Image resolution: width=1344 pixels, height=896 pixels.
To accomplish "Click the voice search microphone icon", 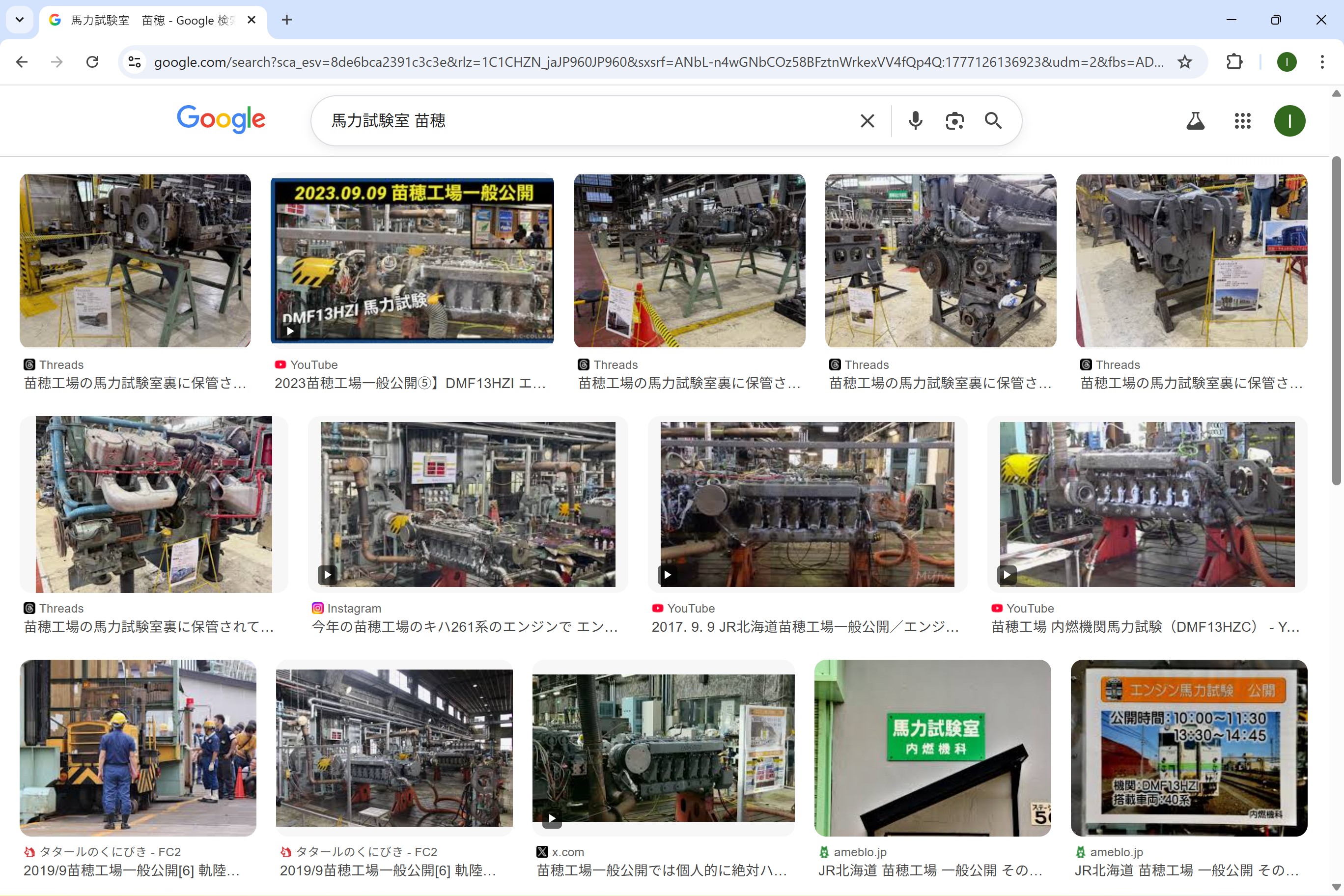I will click(x=915, y=120).
